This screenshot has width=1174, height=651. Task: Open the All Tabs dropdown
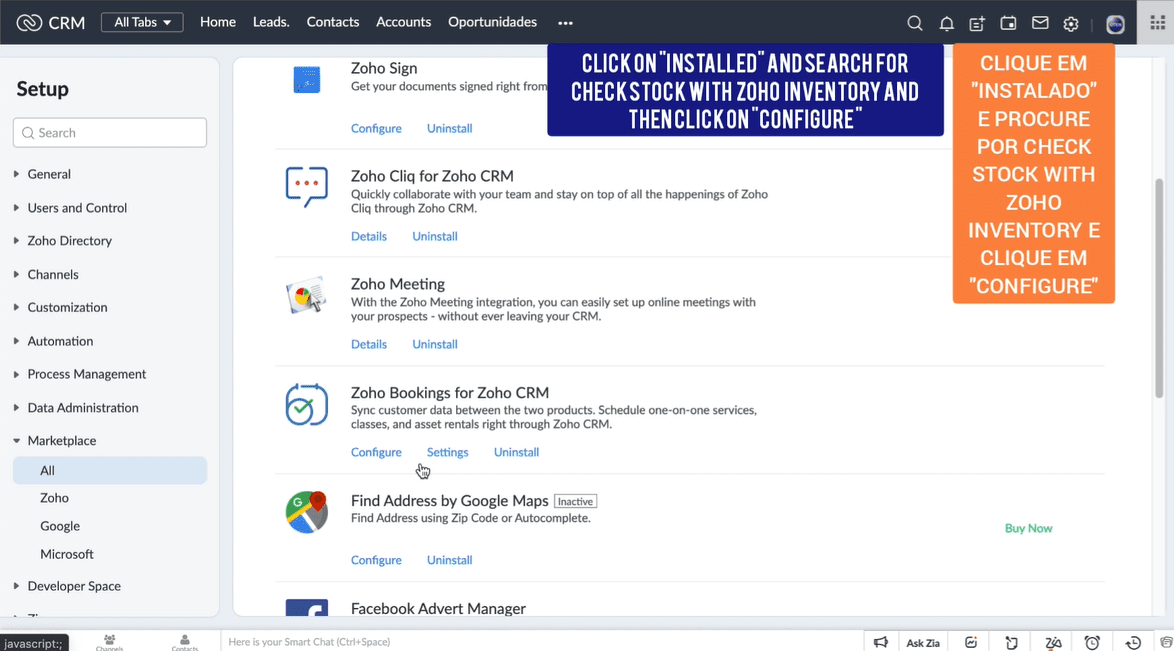pyautogui.click(x=142, y=22)
